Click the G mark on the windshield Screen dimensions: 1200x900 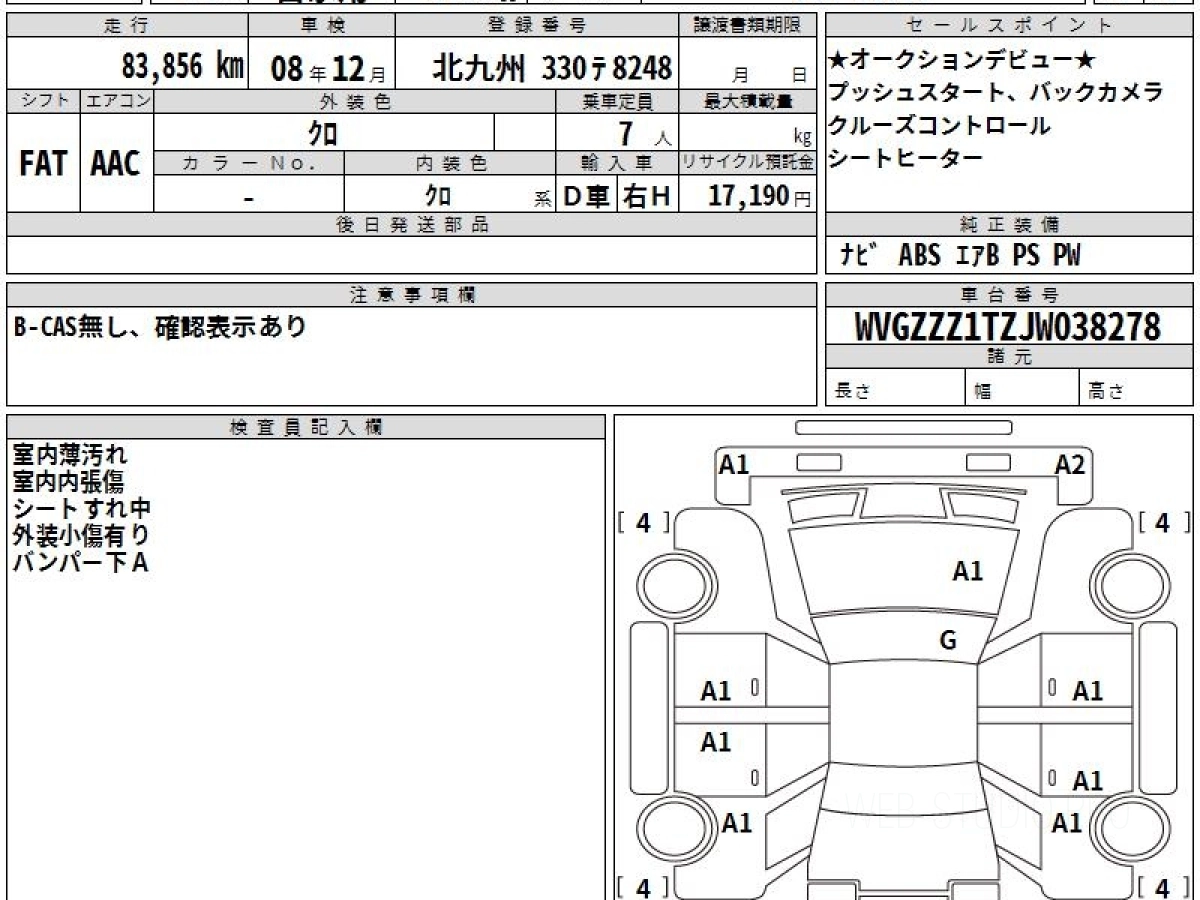[948, 641]
